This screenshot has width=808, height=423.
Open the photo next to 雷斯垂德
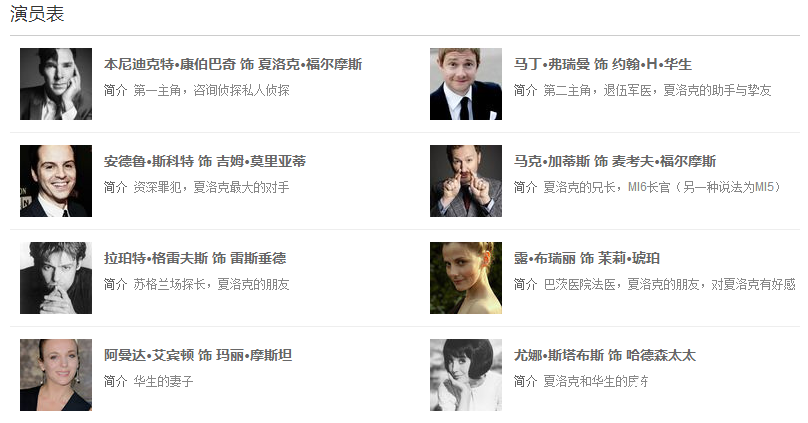click(56, 278)
